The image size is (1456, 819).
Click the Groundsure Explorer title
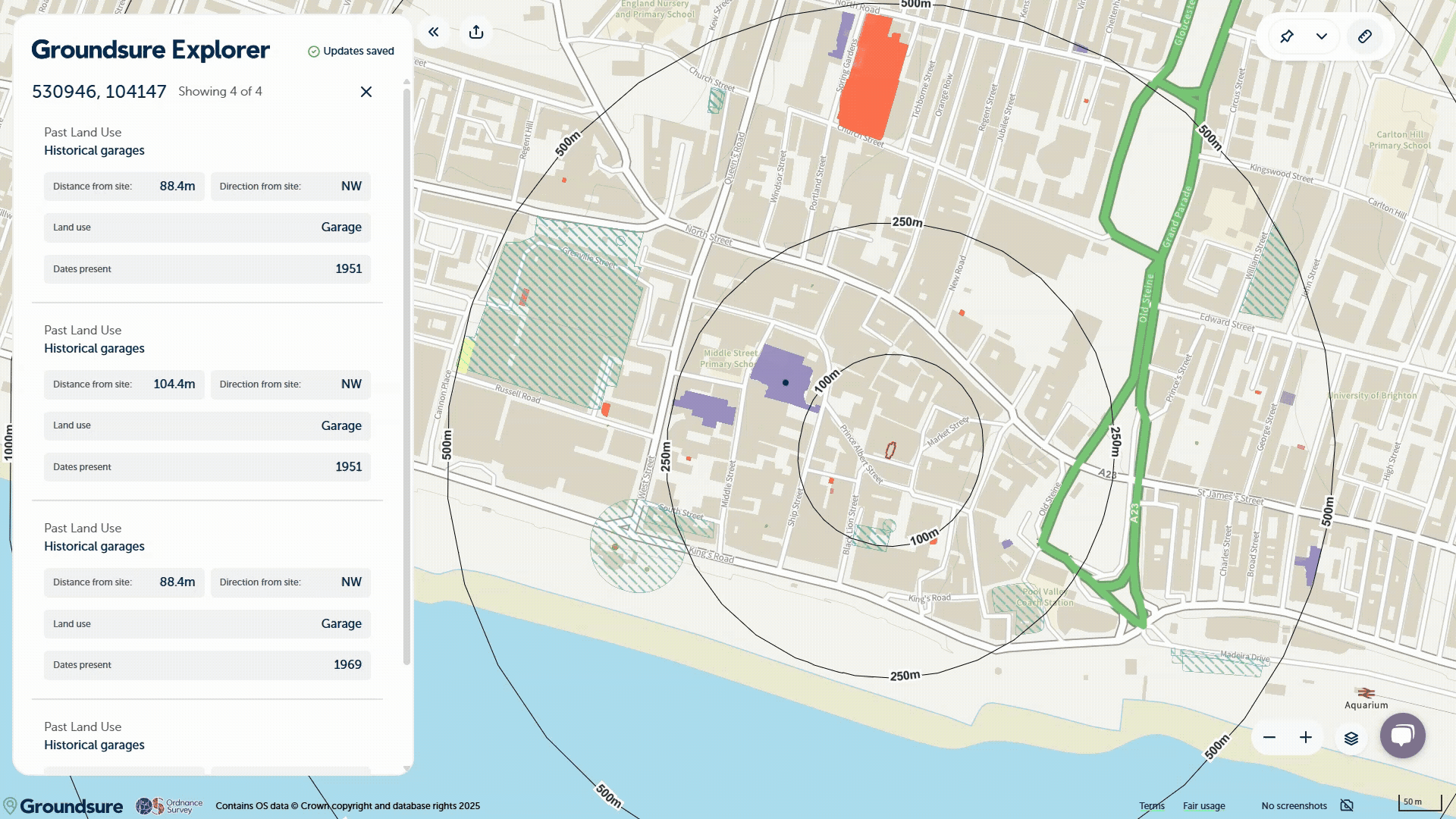[150, 50]
